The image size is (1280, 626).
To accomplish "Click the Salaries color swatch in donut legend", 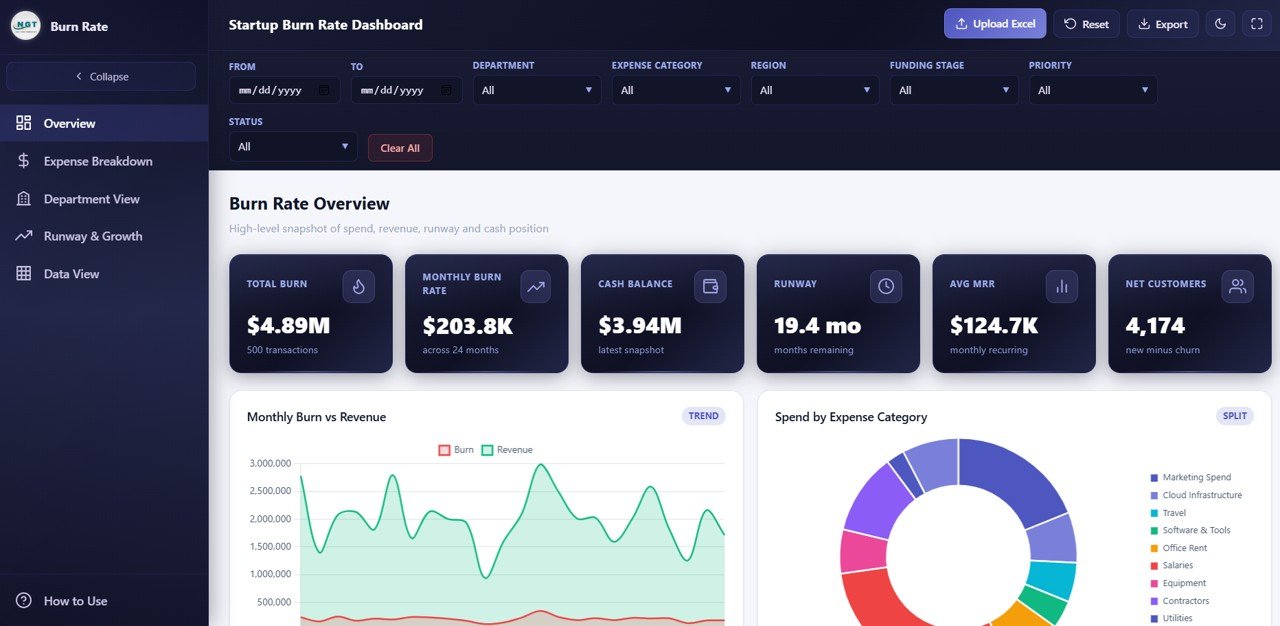I will point(1152,565).
